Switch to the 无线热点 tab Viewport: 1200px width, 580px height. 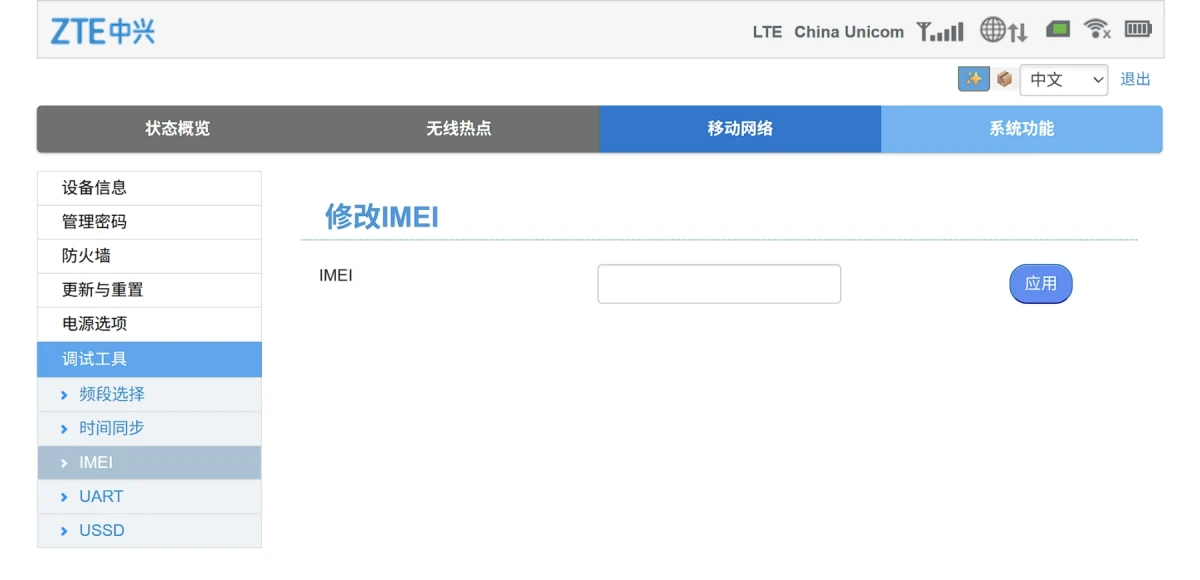pos(459,129)
